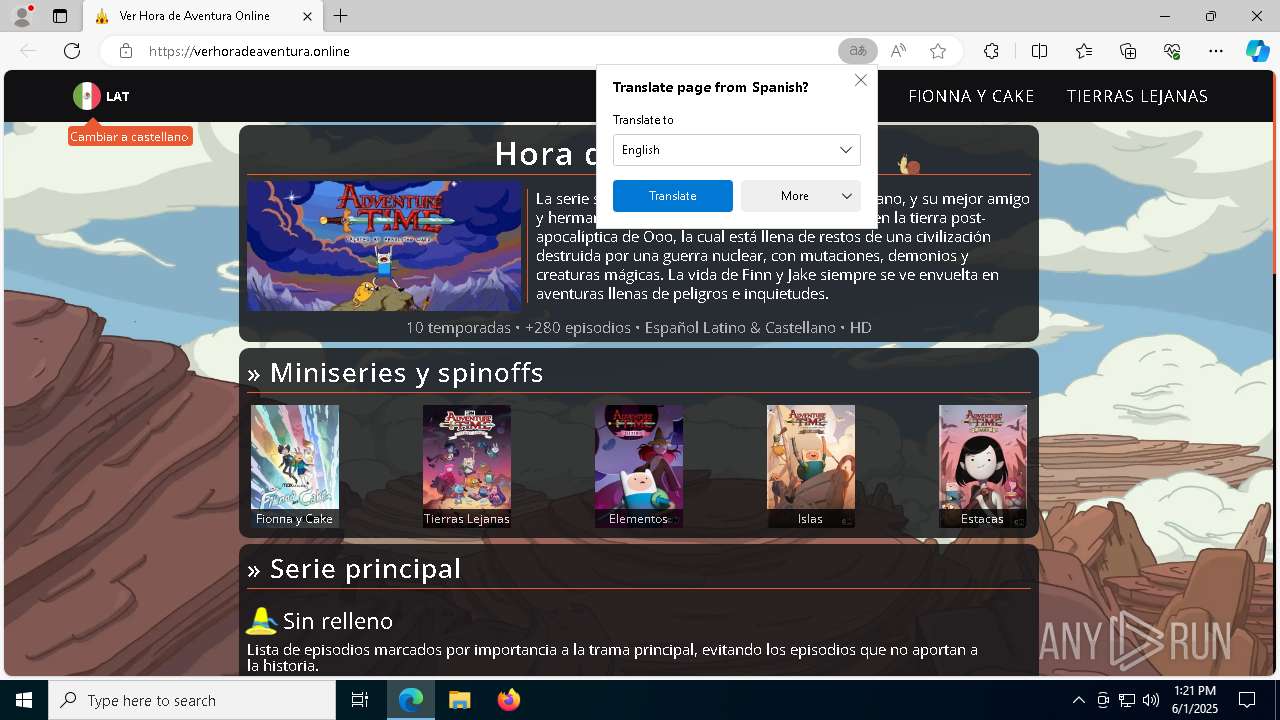Click the Edge taskbar icon

[411, 700]
